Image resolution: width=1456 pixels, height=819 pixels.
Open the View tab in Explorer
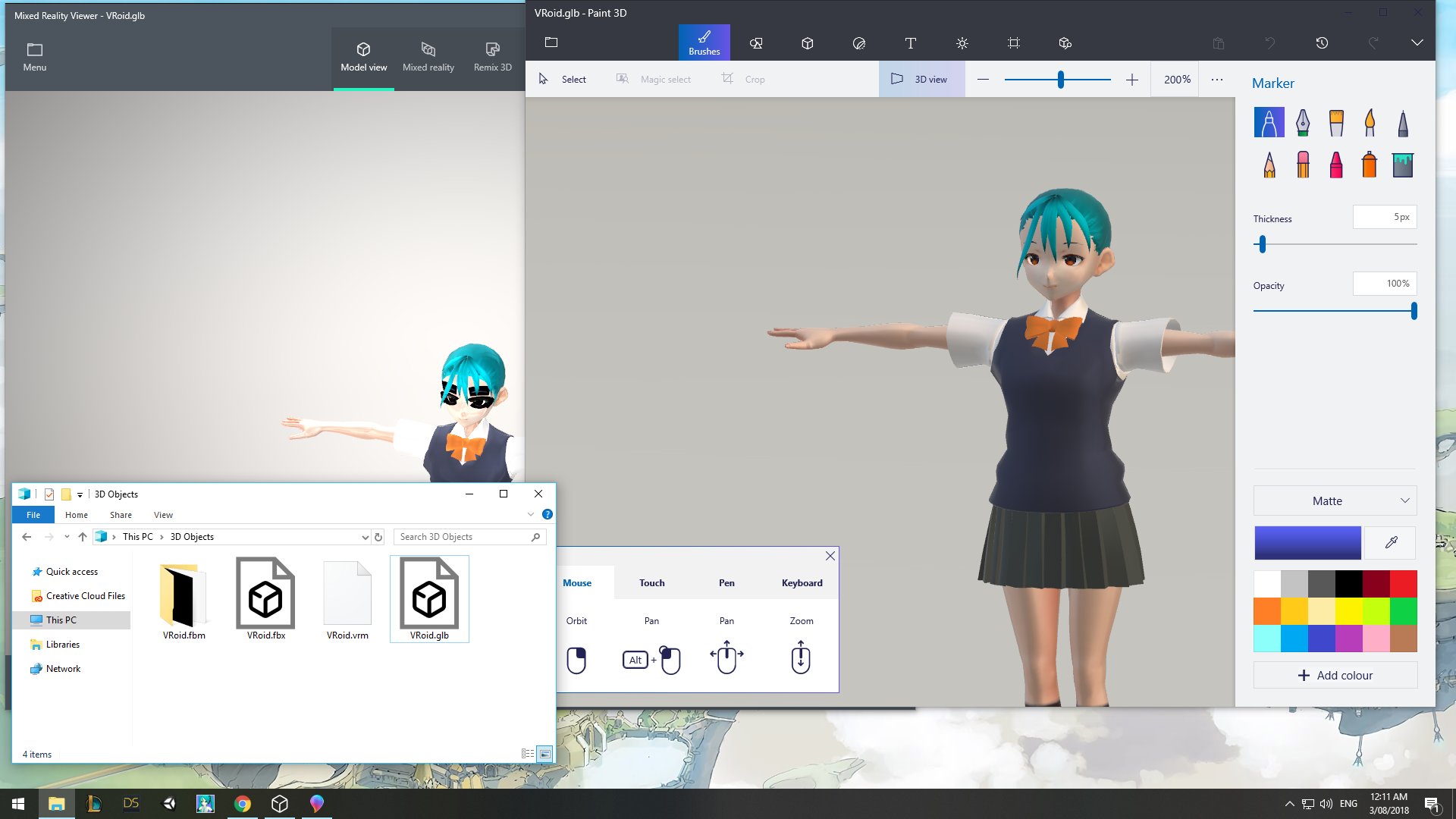coord(163,515)
